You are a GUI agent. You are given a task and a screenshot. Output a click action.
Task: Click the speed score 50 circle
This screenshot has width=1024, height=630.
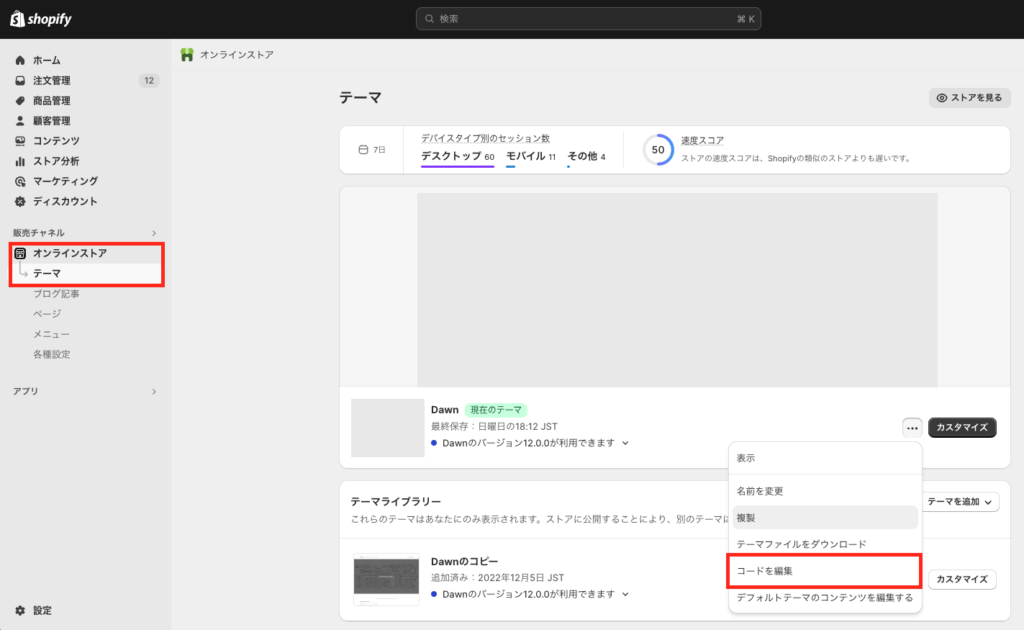658,150
